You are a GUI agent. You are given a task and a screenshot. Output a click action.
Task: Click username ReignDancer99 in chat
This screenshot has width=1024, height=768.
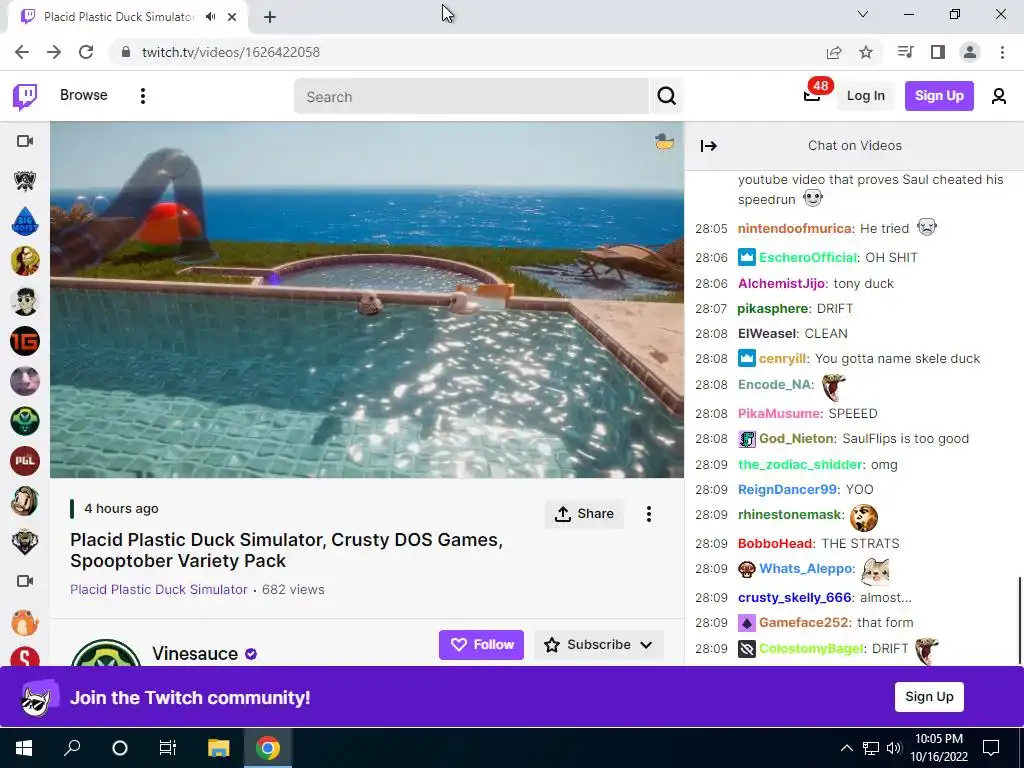click(788, 489)
